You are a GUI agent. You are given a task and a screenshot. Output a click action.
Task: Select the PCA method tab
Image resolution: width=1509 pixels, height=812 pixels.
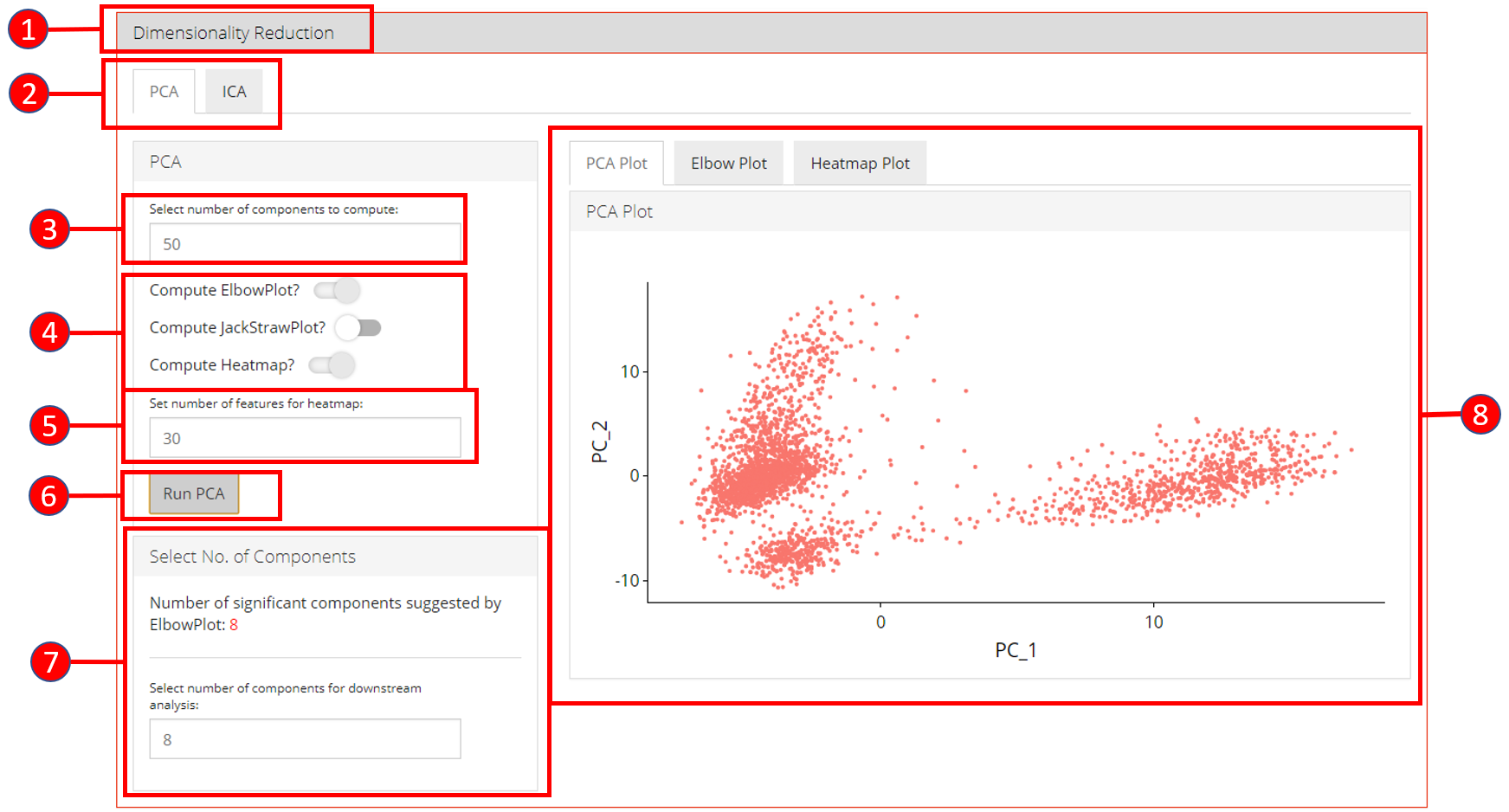pos(164,92)
